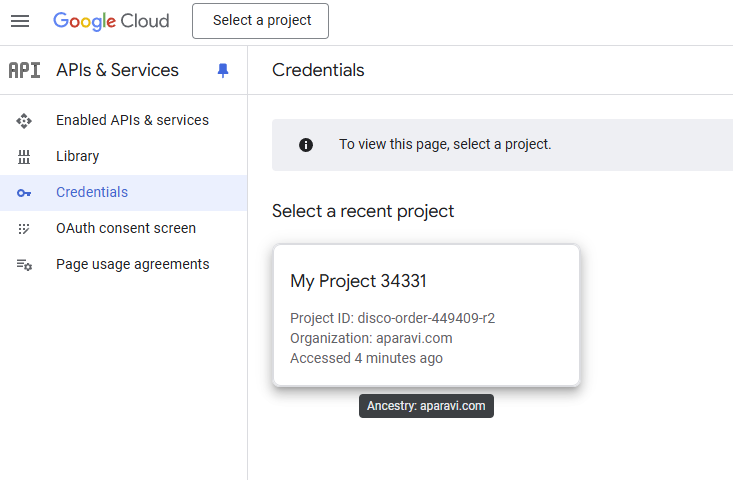Click the Enabled APIs & services icon
The height and width of the screenshot is (480, 733).
tap(24, 121)
